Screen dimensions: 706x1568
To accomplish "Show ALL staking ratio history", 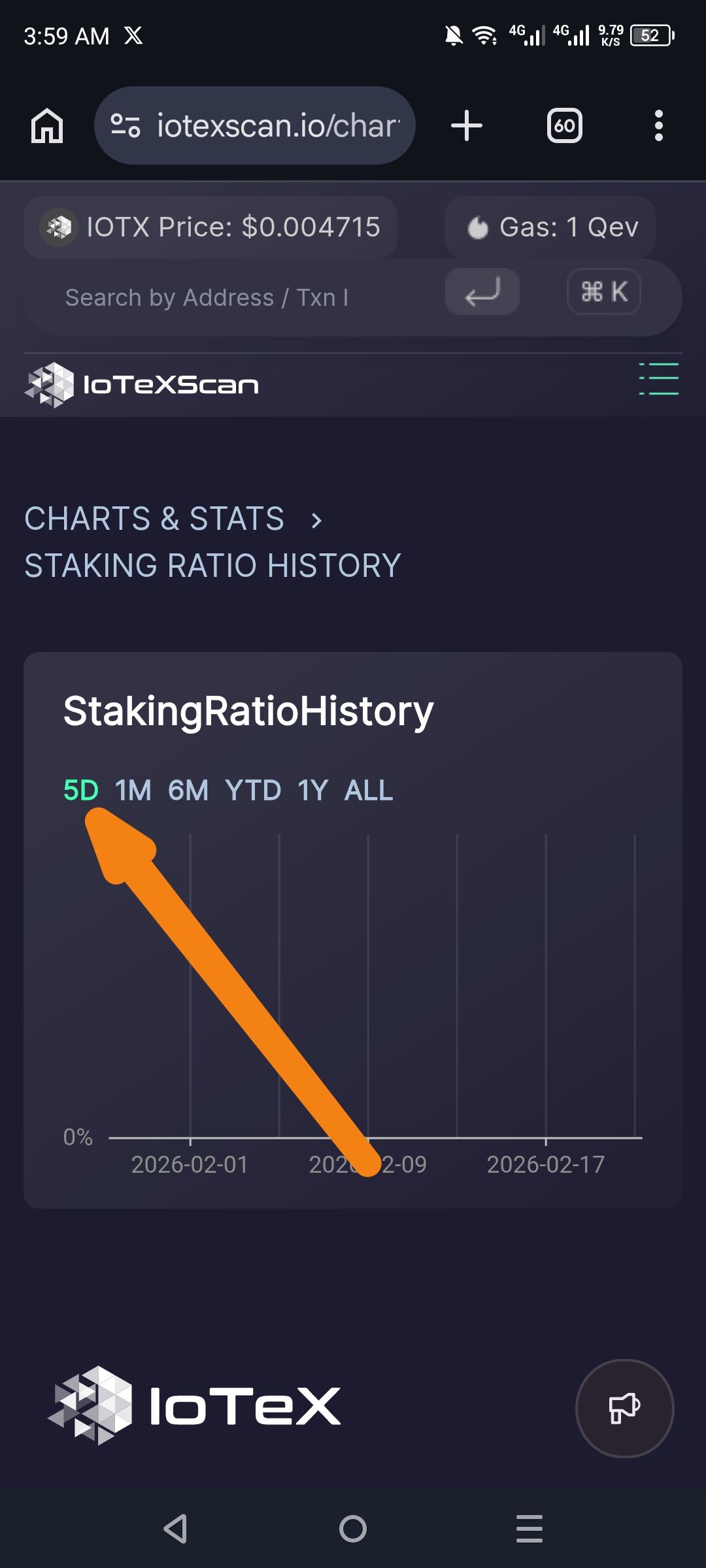I will click(369, 791).
